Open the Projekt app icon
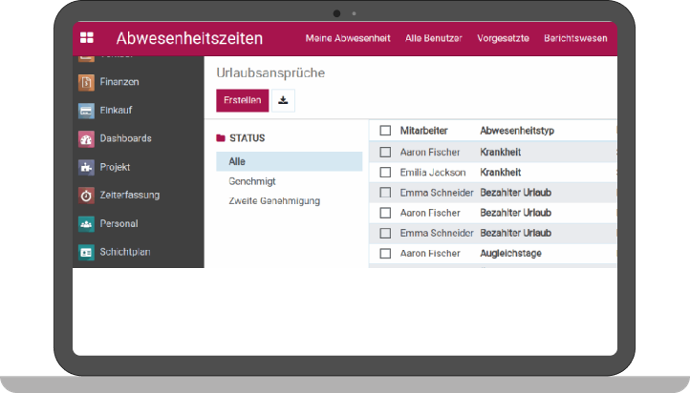 [86, 167]
